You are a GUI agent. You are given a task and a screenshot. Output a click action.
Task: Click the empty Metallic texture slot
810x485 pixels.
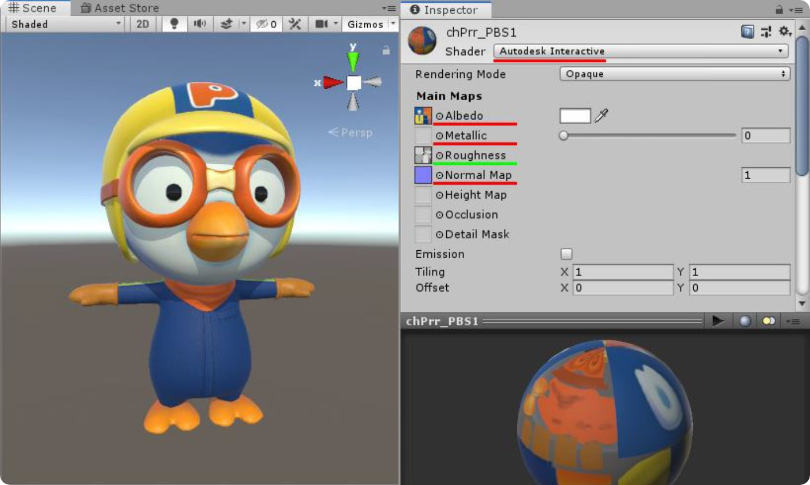click(x=423, y=135)
